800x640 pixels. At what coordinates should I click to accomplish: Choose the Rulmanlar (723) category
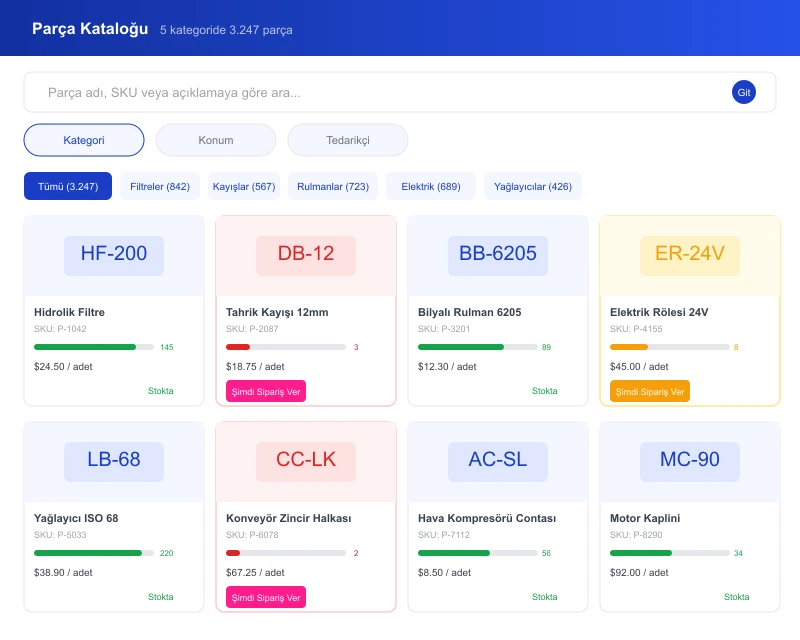[x=333, y=186]
